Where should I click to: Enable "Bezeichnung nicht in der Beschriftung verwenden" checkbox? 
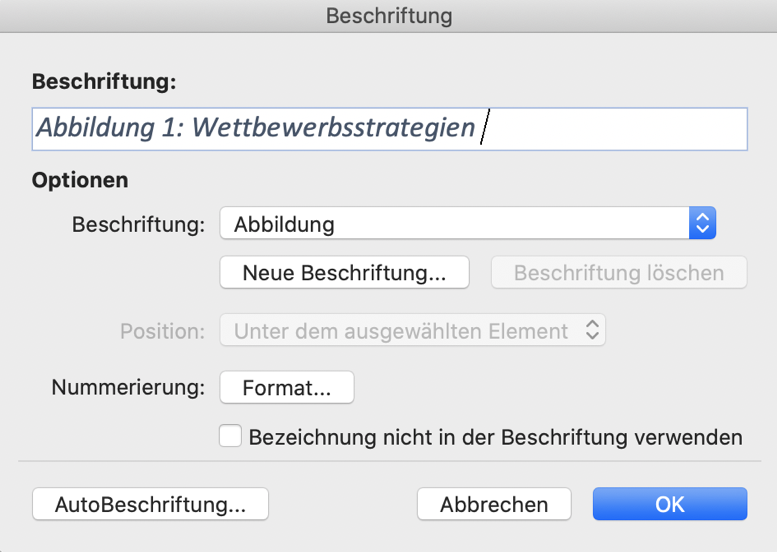click(231, 437)
